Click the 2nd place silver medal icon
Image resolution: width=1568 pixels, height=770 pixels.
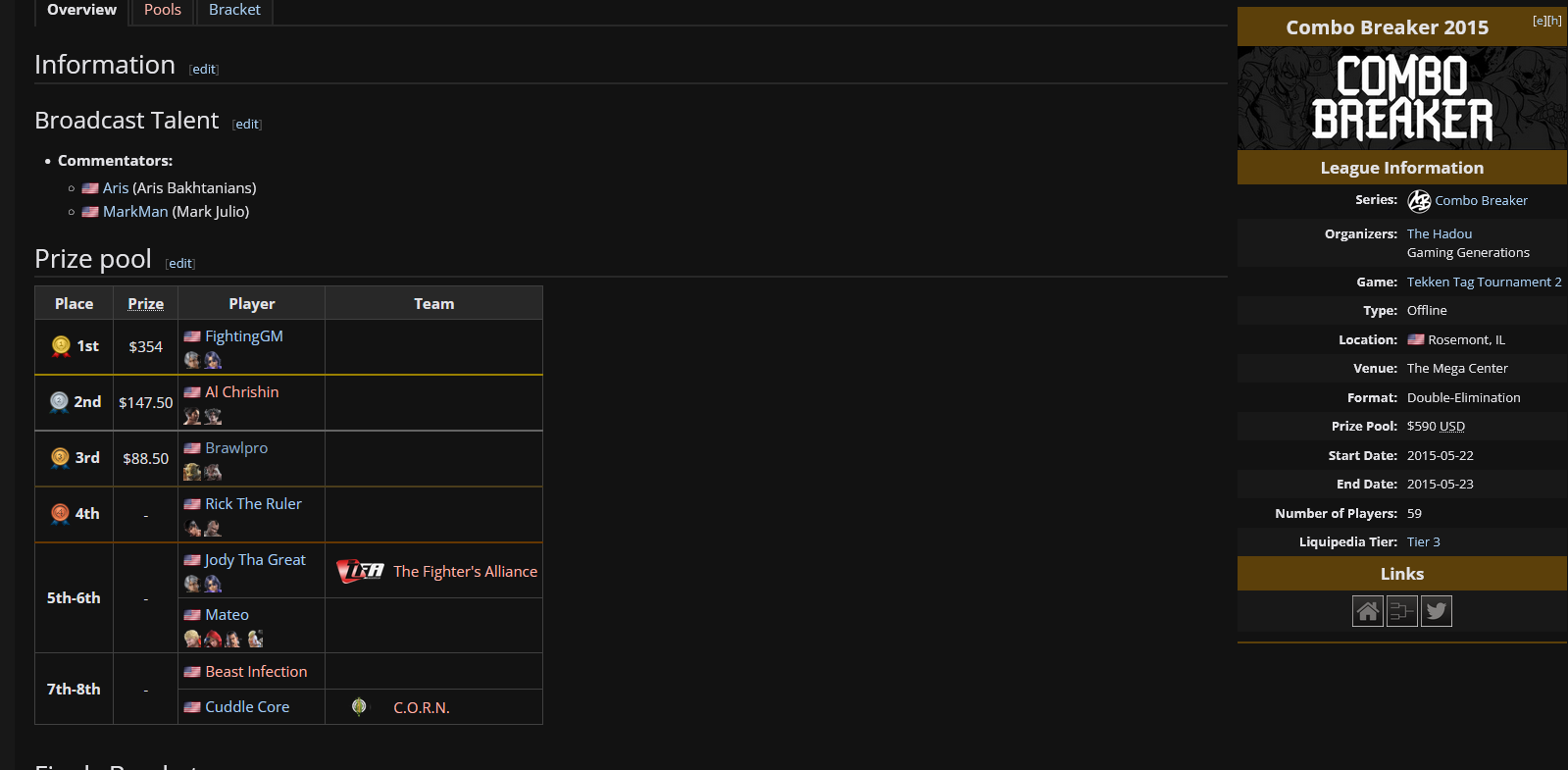59,402
